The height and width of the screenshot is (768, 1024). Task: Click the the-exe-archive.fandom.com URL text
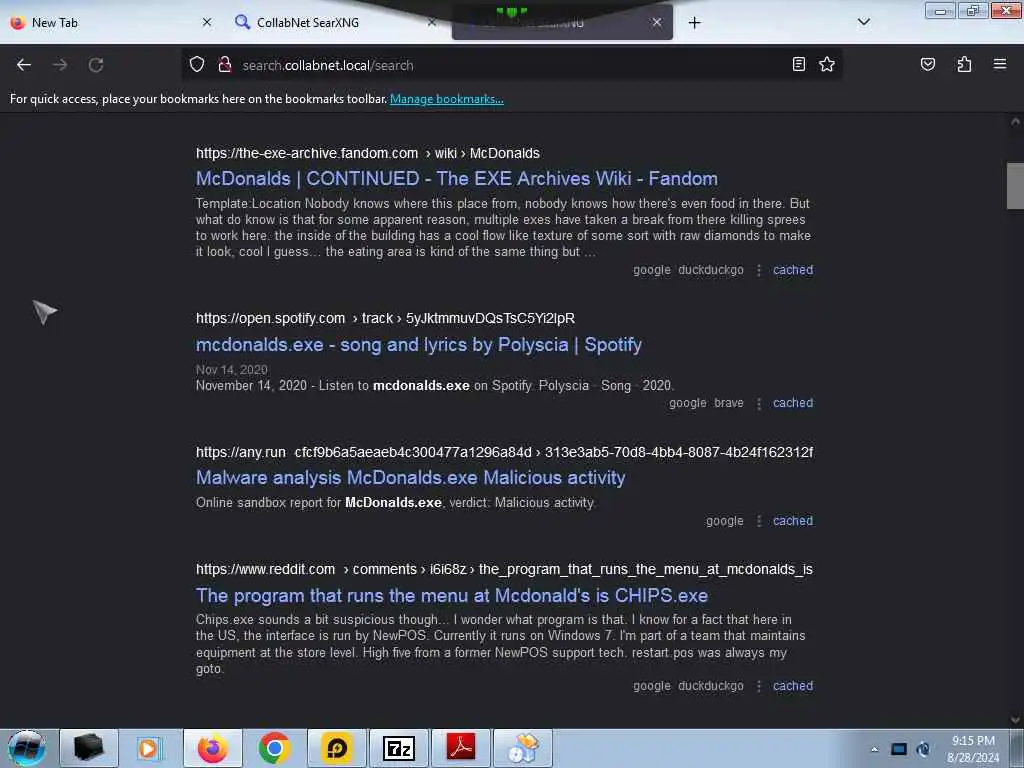tap(307, 153)
